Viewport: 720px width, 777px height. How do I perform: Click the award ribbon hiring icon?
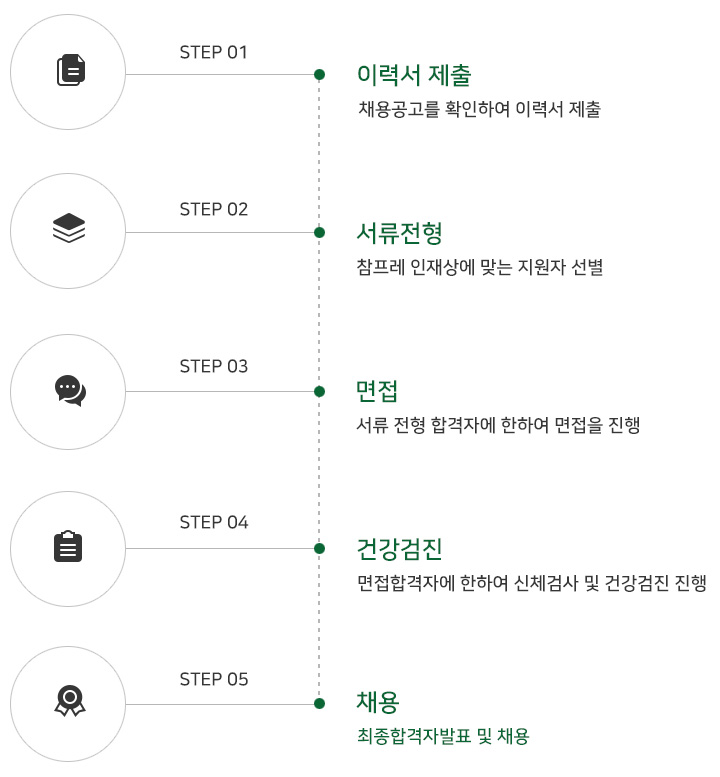69,702
